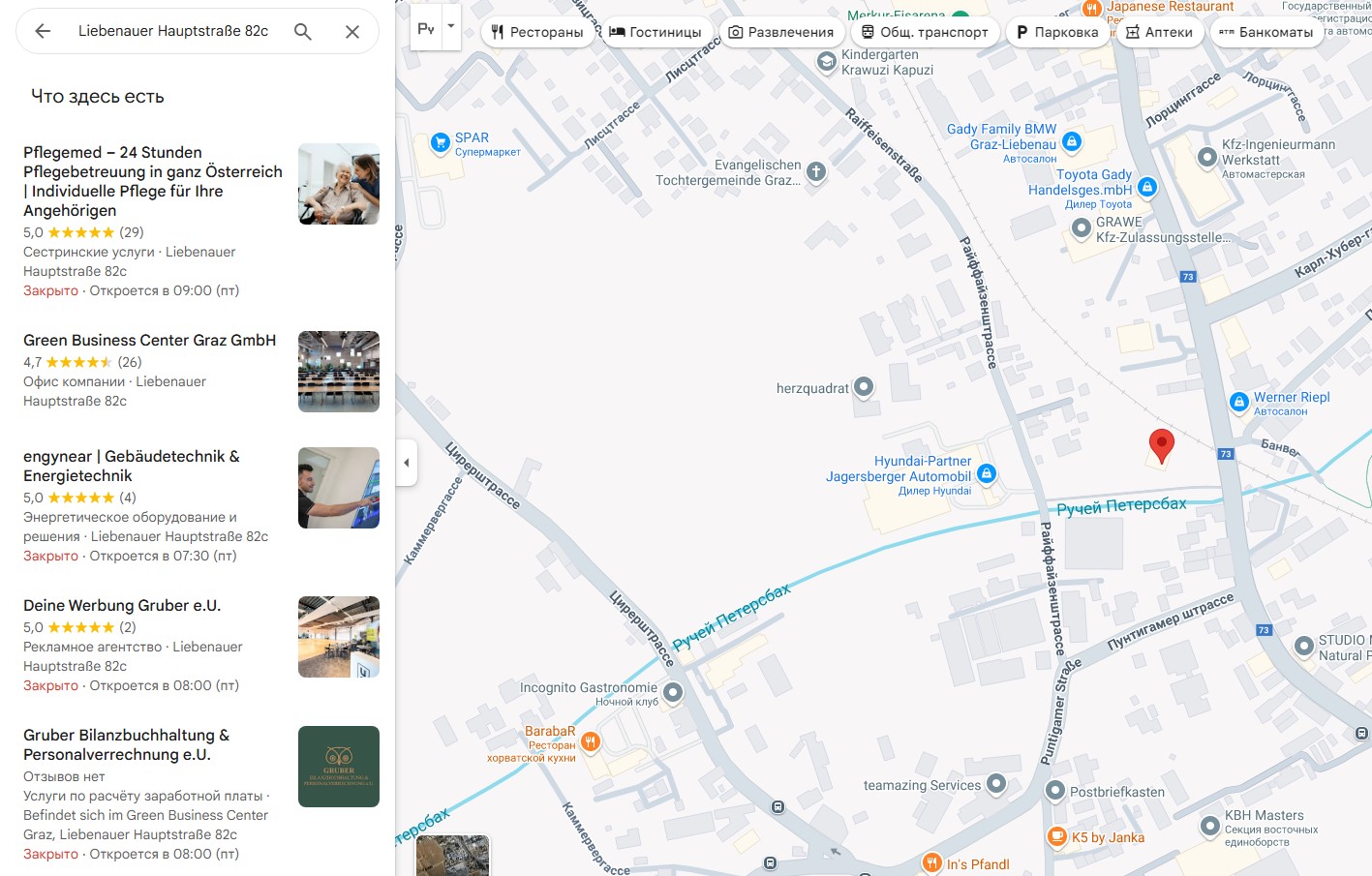
Task: Click the herzquadrat marker icon
Action: (x=864, y=387)
